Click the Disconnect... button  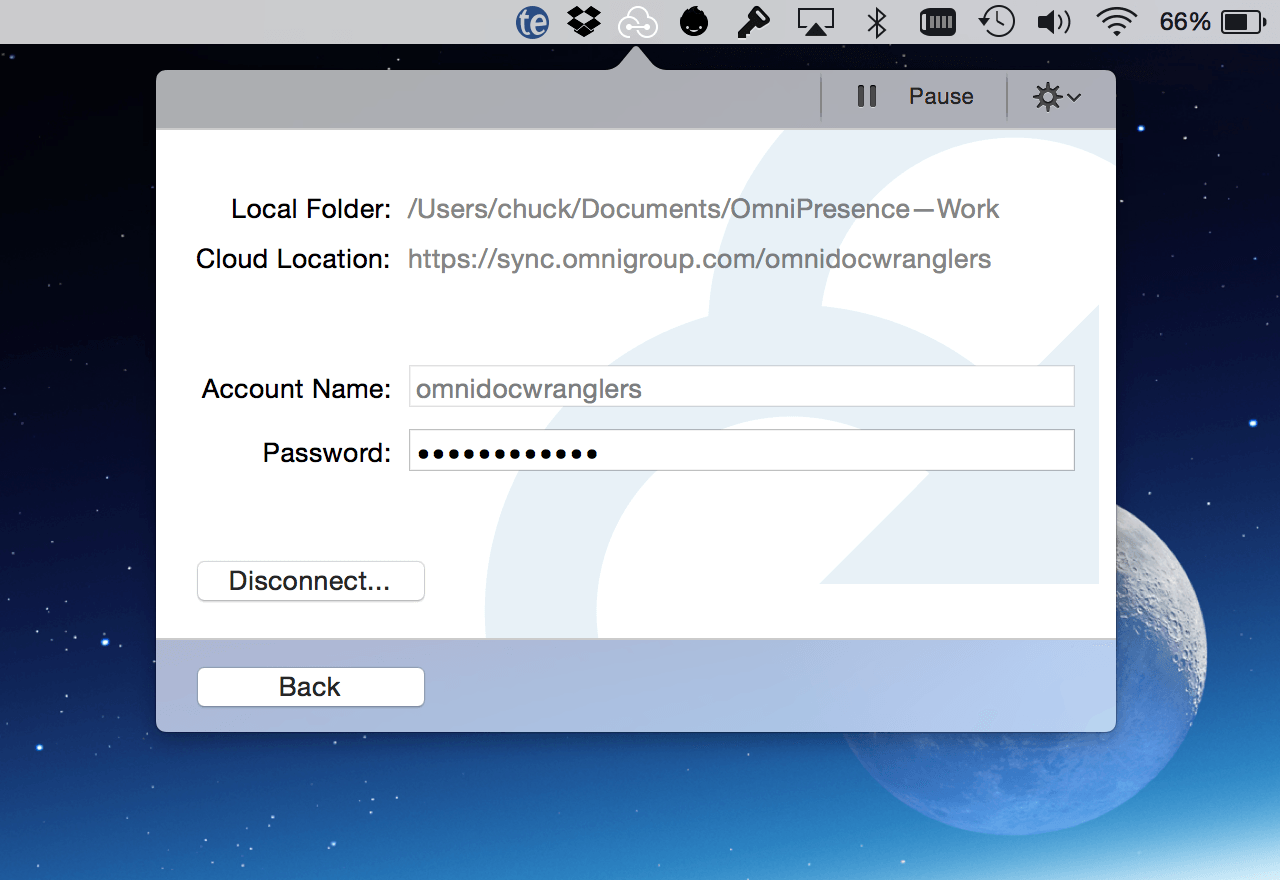point(311,581)
